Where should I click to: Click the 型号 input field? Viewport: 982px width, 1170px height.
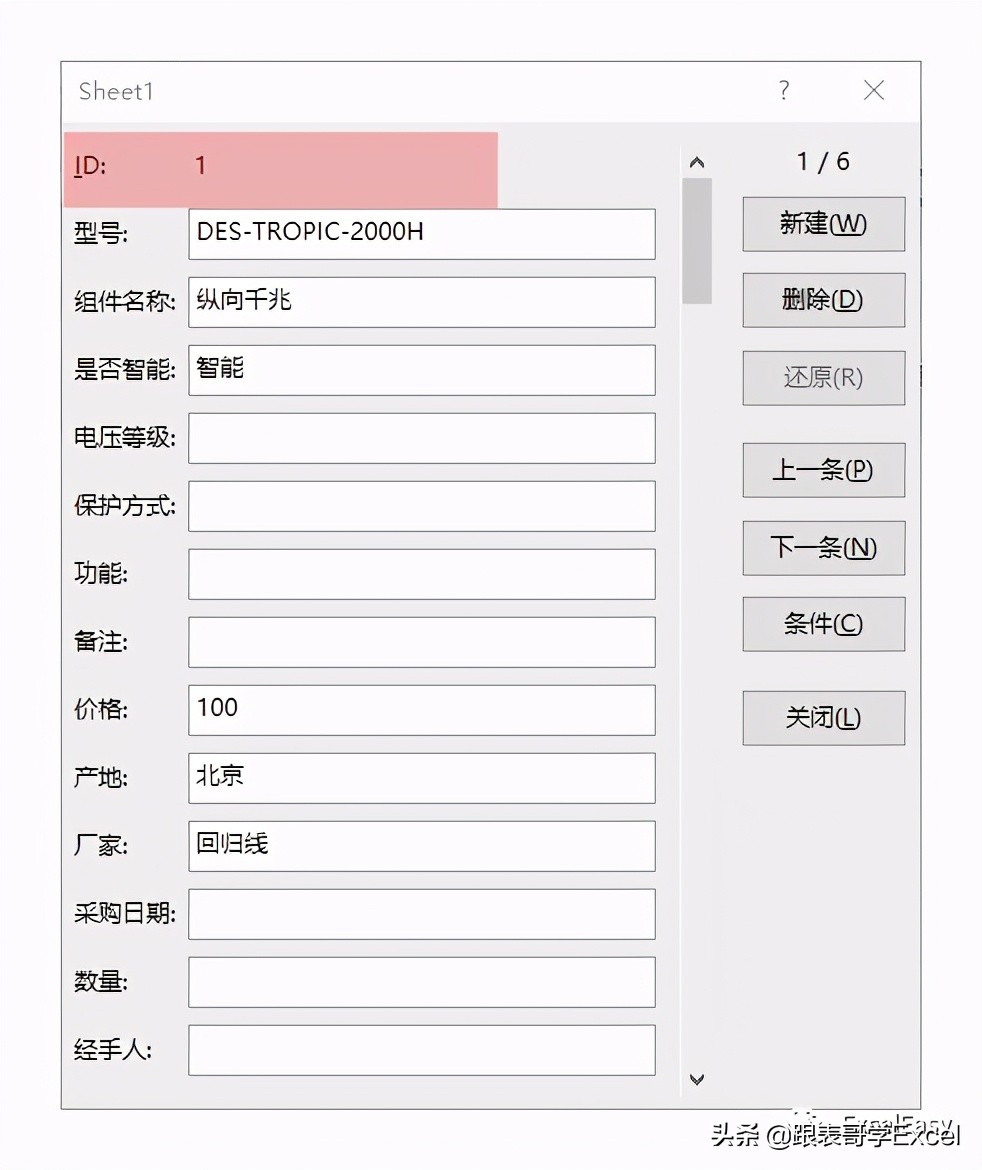421,234
